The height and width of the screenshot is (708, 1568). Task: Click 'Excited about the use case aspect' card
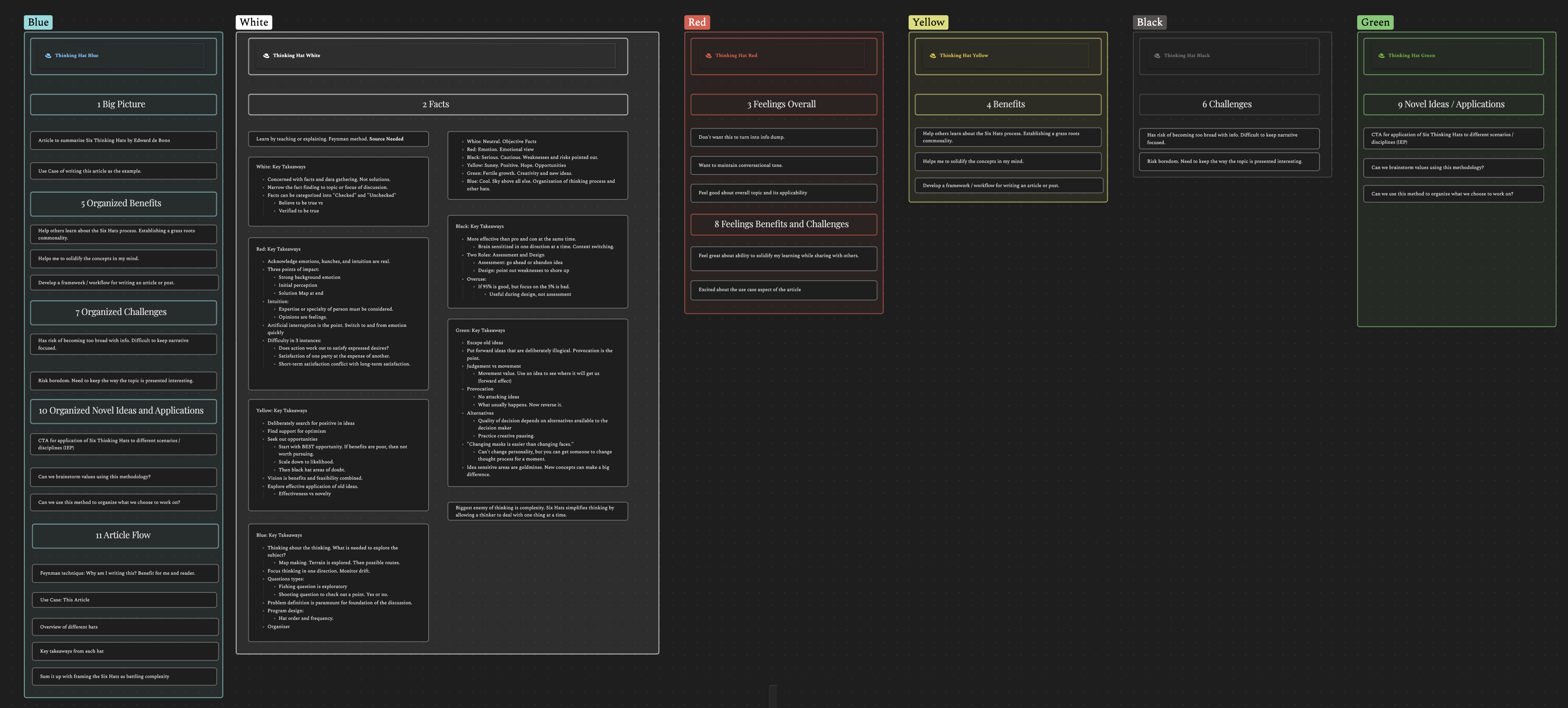point(783,290)
